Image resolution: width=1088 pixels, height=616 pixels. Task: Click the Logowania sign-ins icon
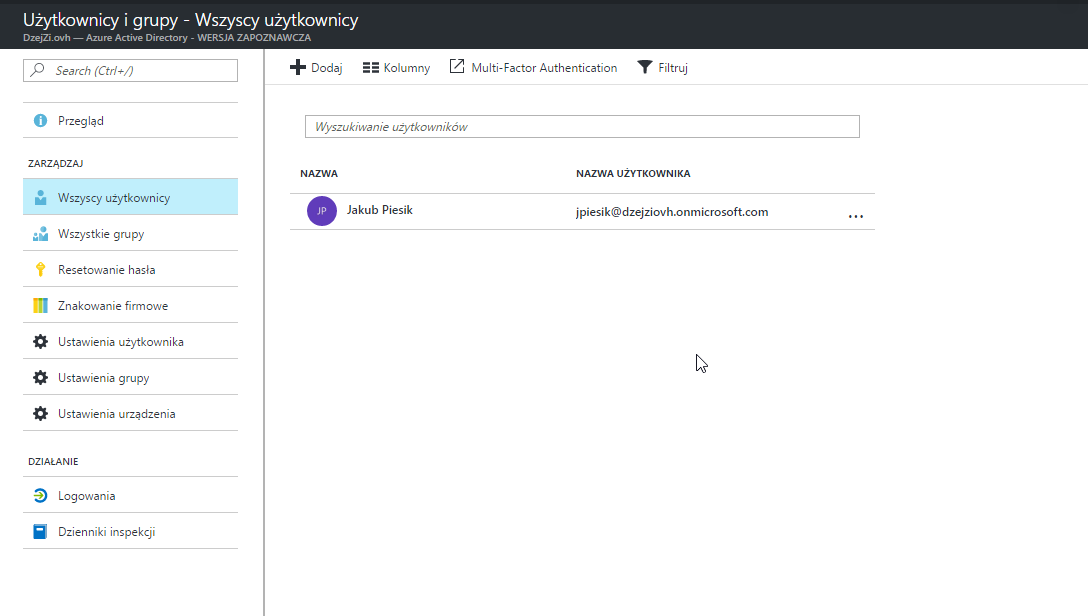click(40, 496)
